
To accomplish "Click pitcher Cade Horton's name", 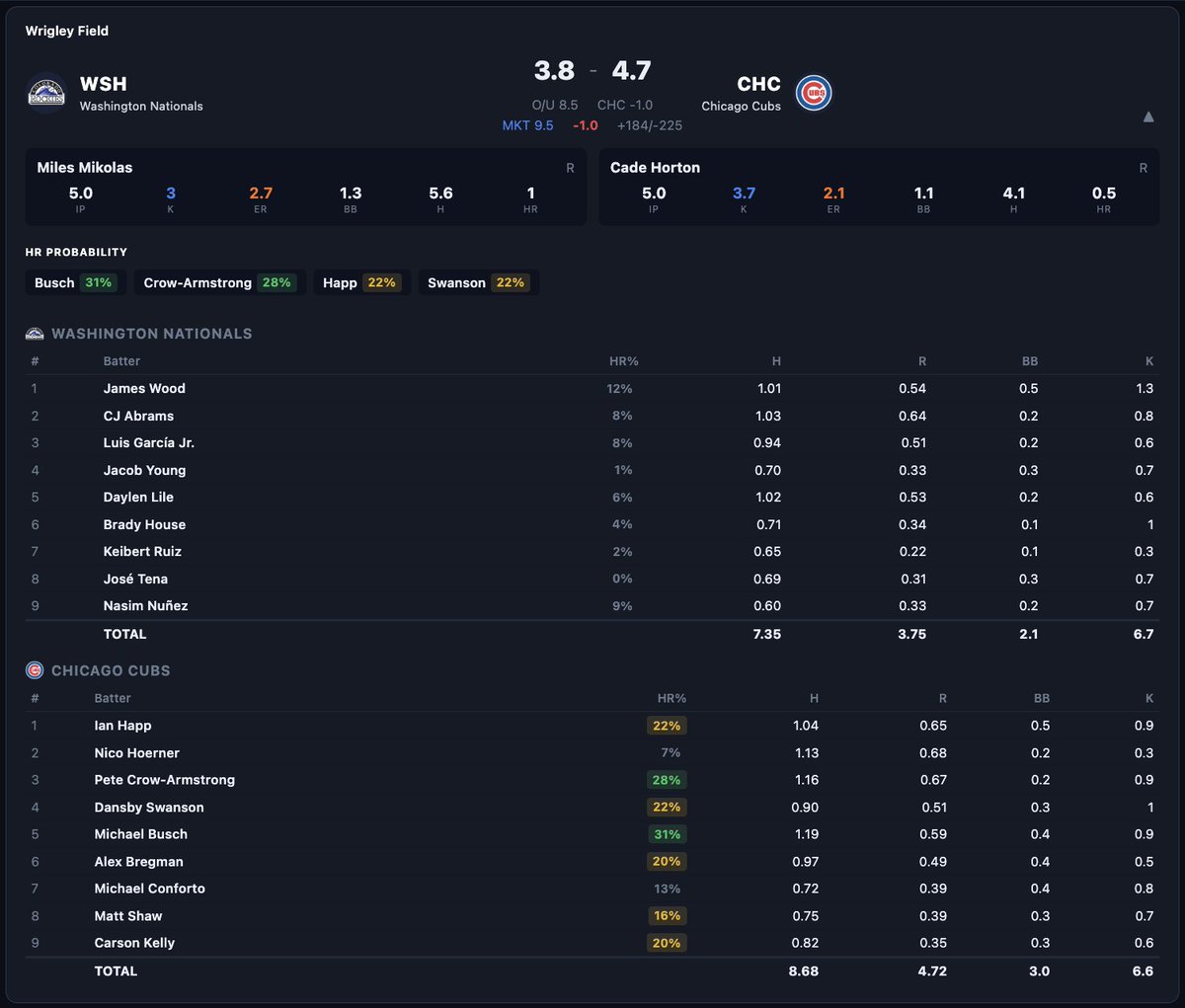I will (x=655, y=168).
